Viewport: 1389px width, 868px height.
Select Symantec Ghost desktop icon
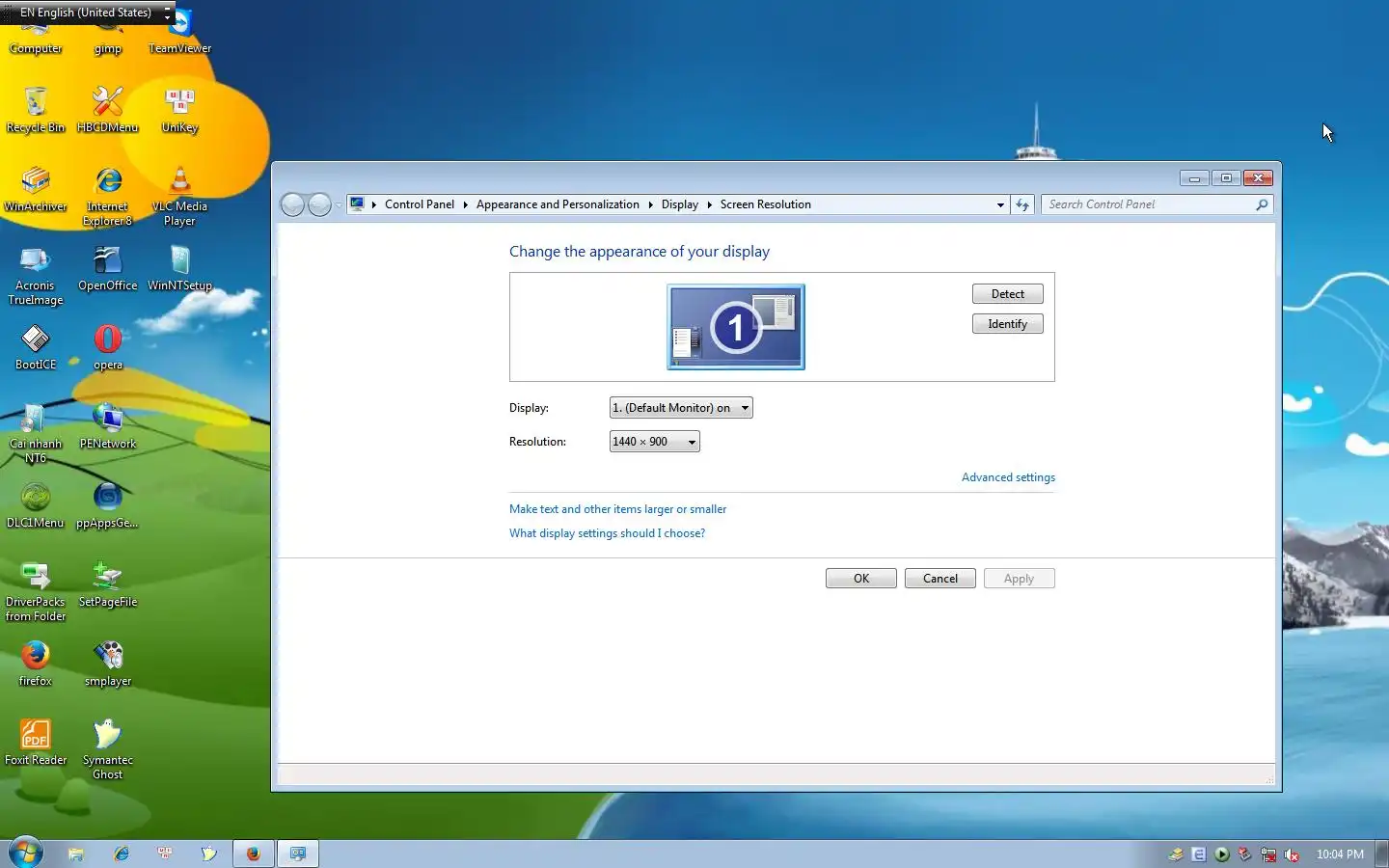pos(107,749)
